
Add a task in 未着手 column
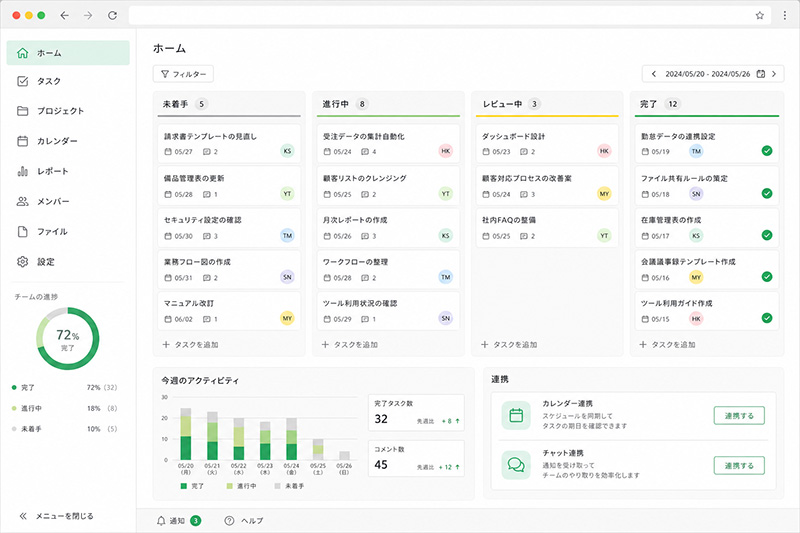(x=190, y=345)
